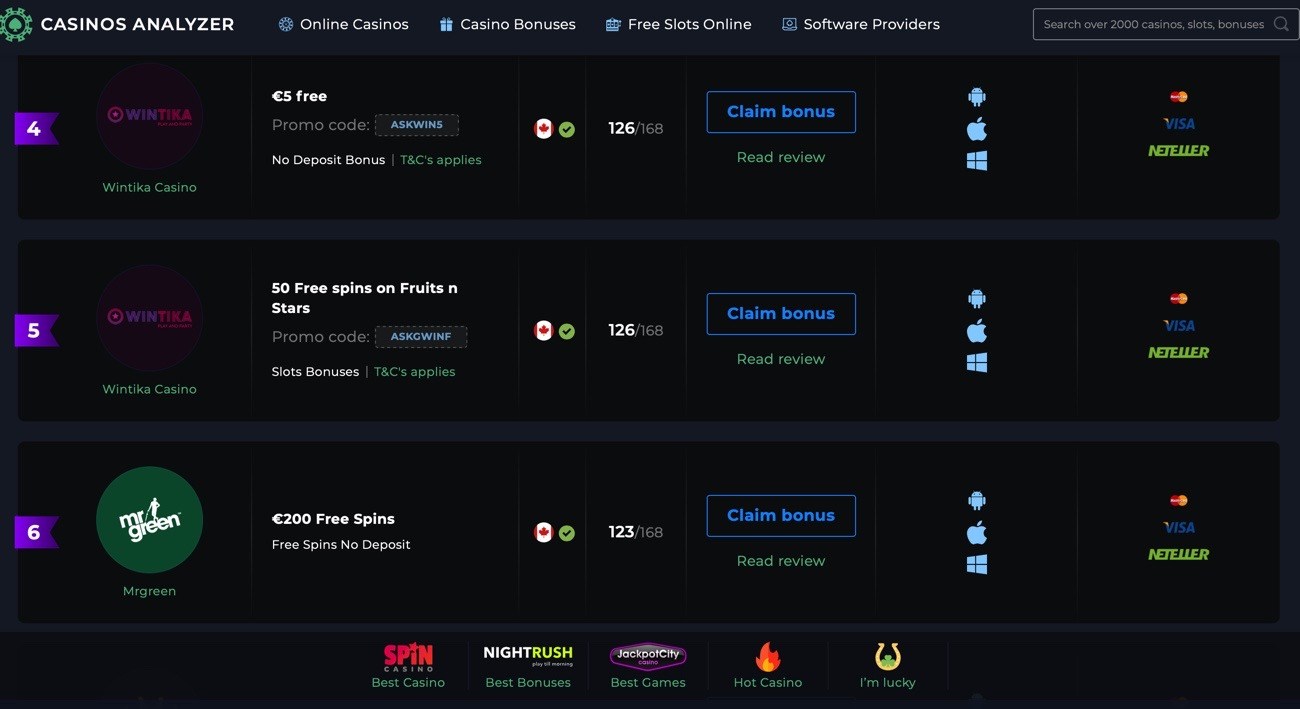Click the 126/168 rating in the 50 Free spins row
This screenshot has width=1300, height=709.
(636, 331)
